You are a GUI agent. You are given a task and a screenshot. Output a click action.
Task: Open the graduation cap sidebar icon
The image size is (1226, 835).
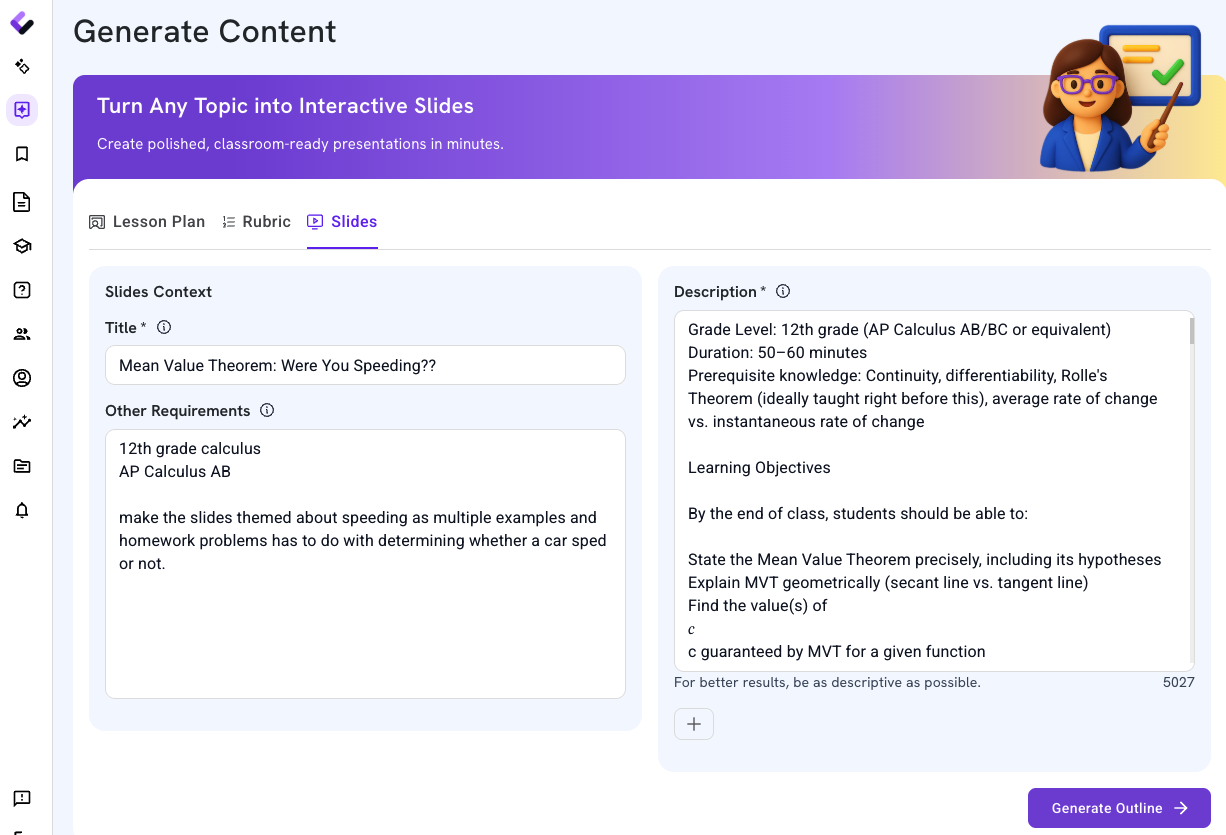(x=22, y=246)
